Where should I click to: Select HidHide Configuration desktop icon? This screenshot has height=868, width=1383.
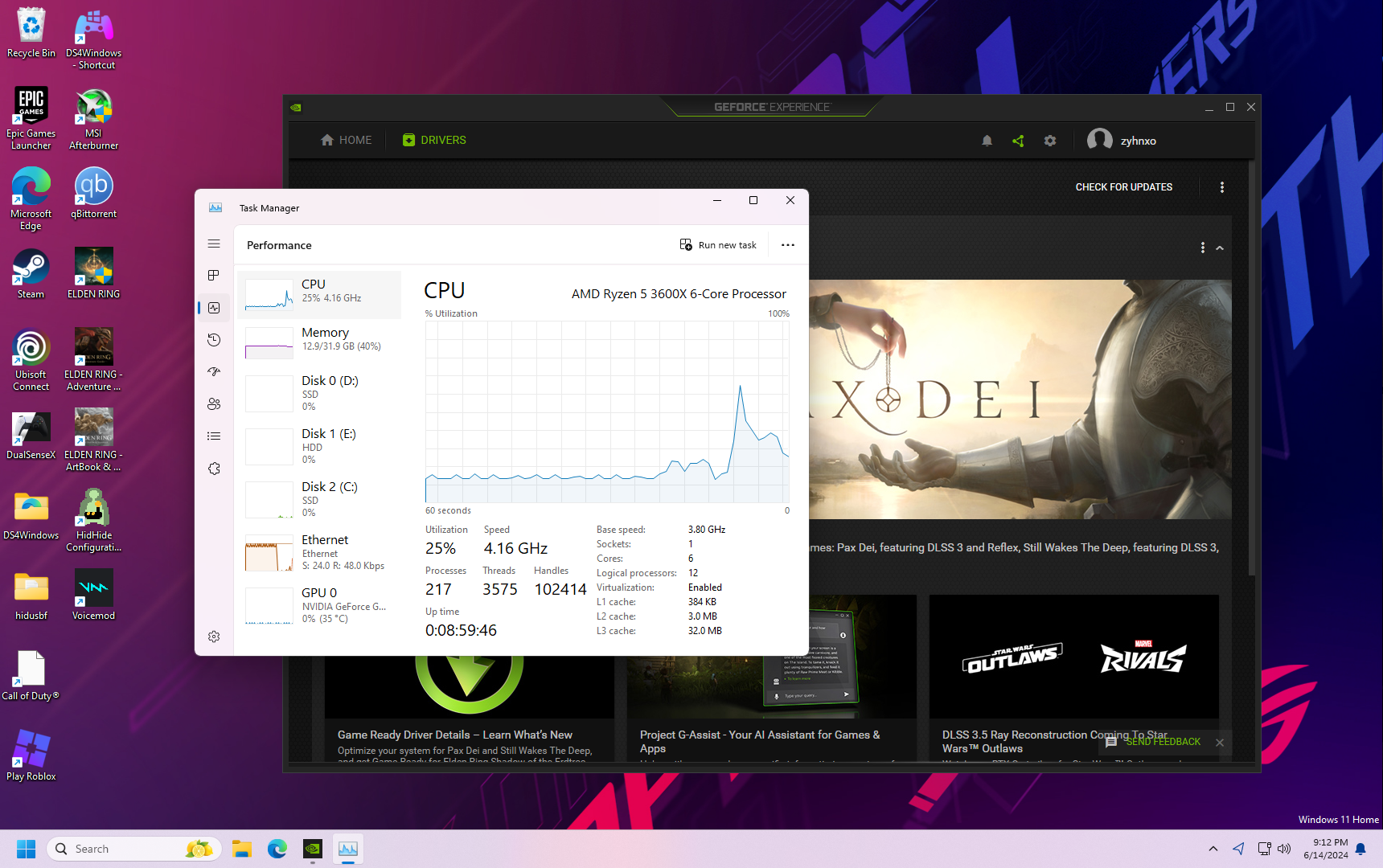tap(94, 521)
